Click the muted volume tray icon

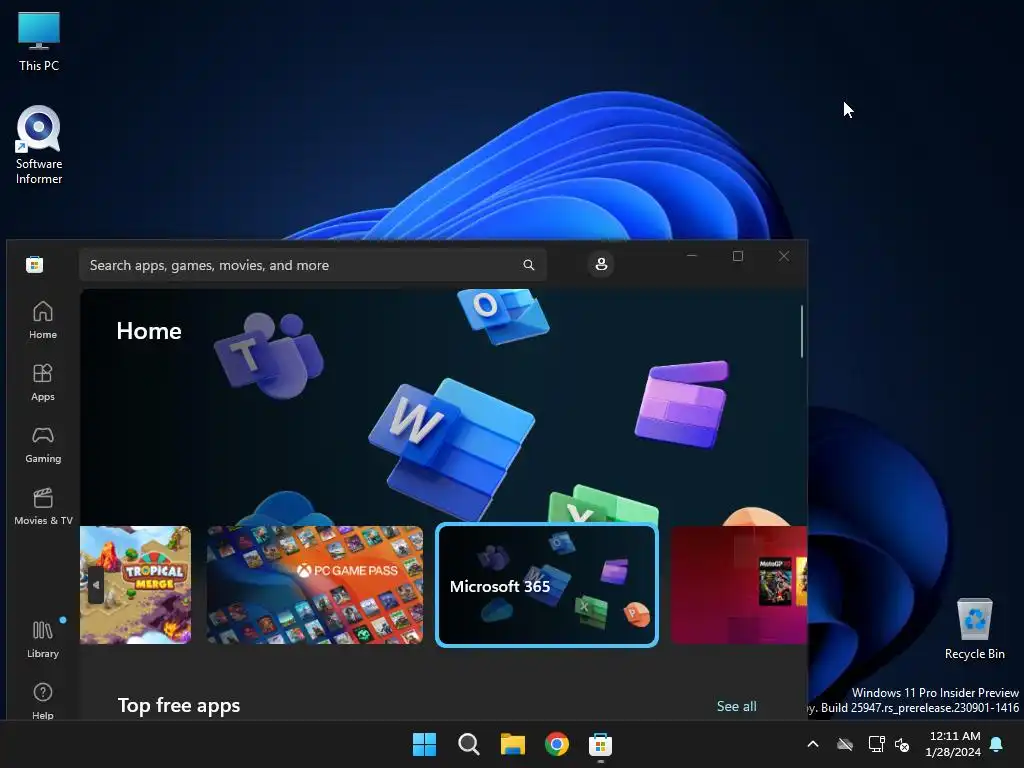902,744
